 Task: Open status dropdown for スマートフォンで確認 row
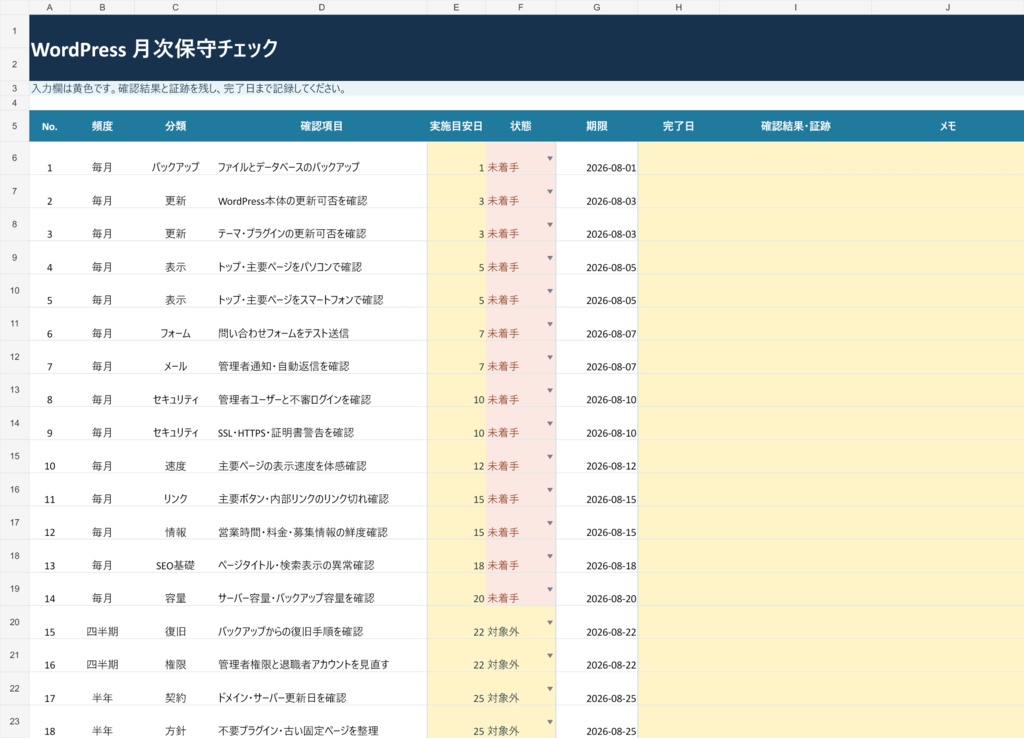coord(549,291)
